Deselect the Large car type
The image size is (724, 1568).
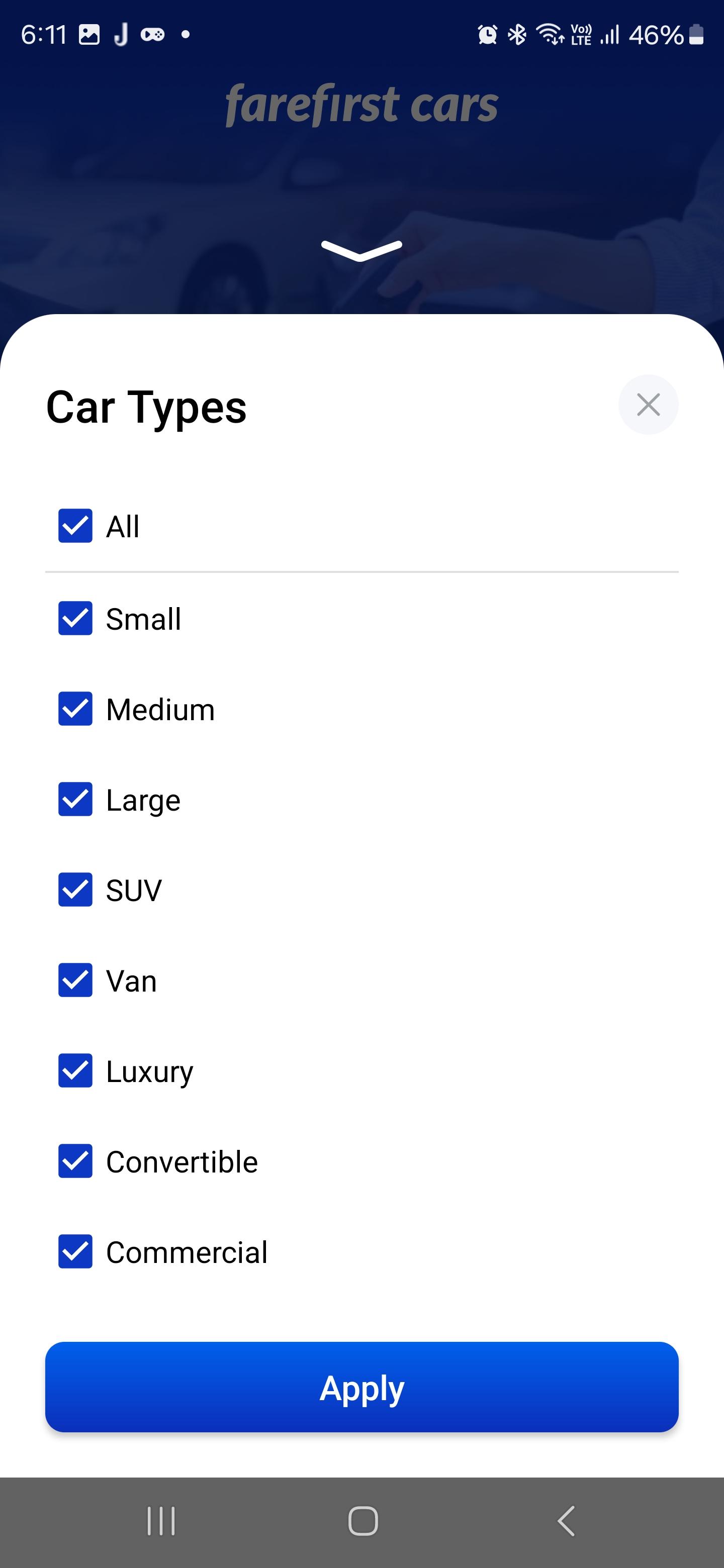click(75, 799)
